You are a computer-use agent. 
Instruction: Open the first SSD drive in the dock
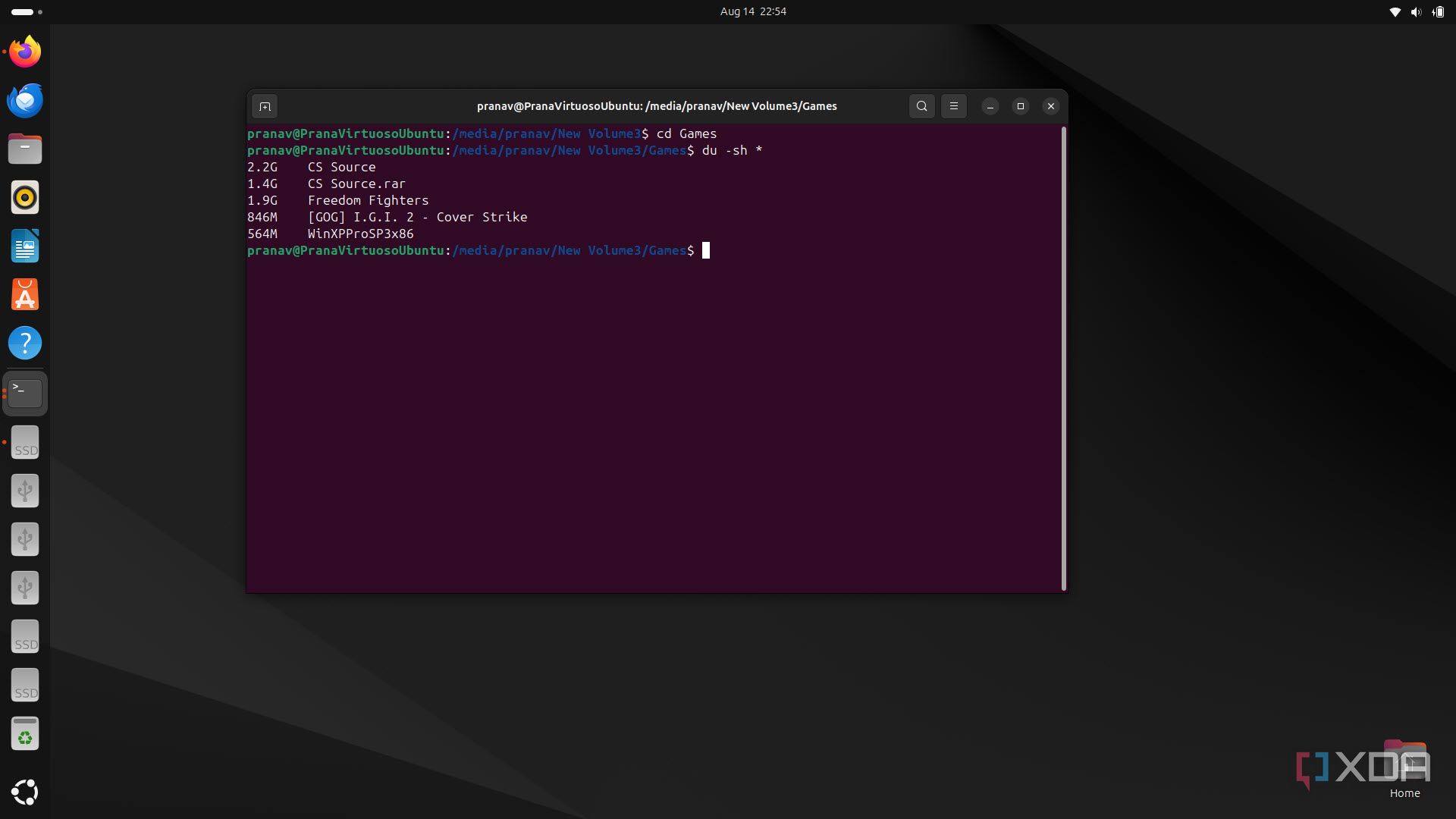(25, 442)
